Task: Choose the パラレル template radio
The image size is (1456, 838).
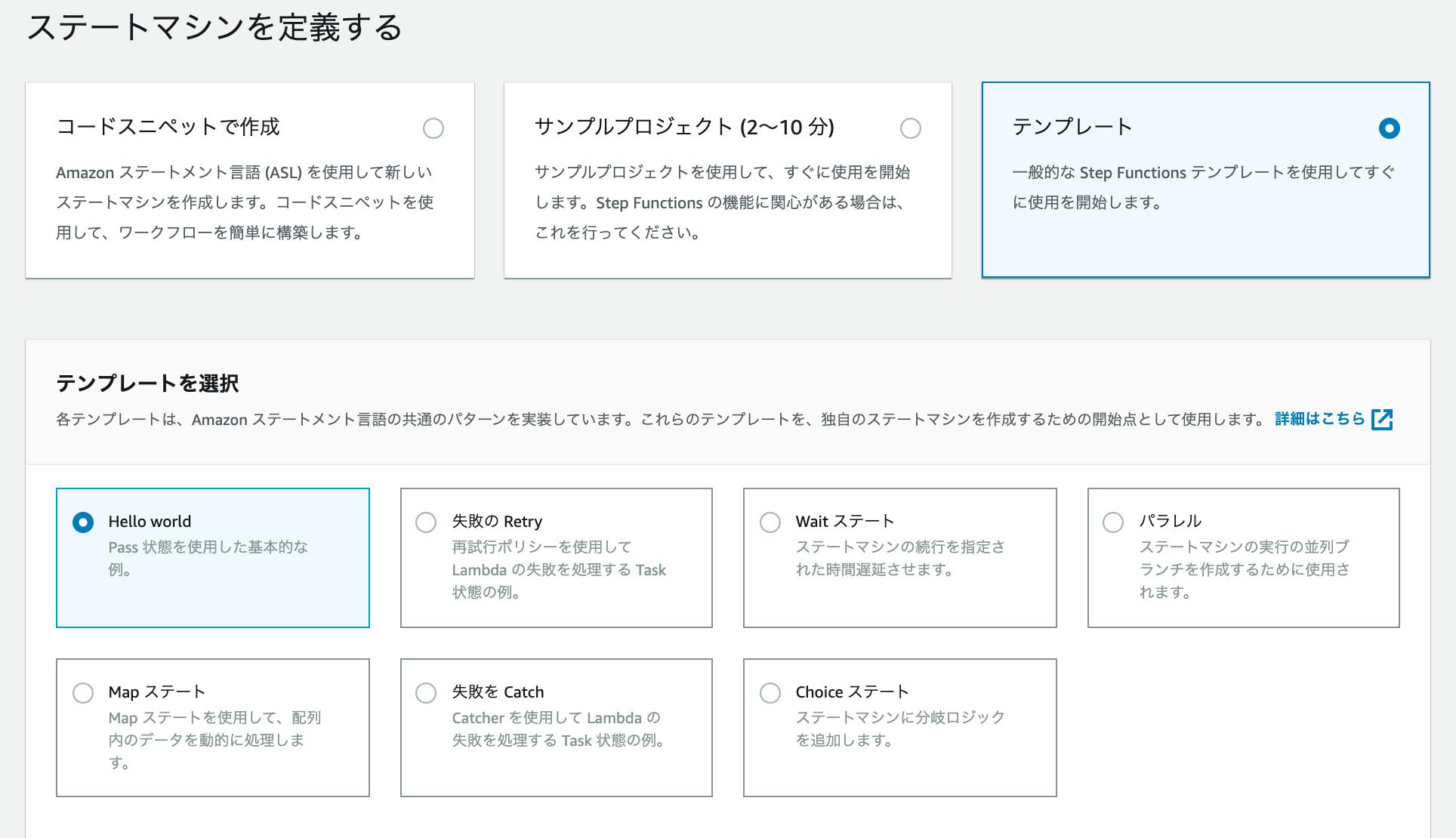Action: point(1113,522)
